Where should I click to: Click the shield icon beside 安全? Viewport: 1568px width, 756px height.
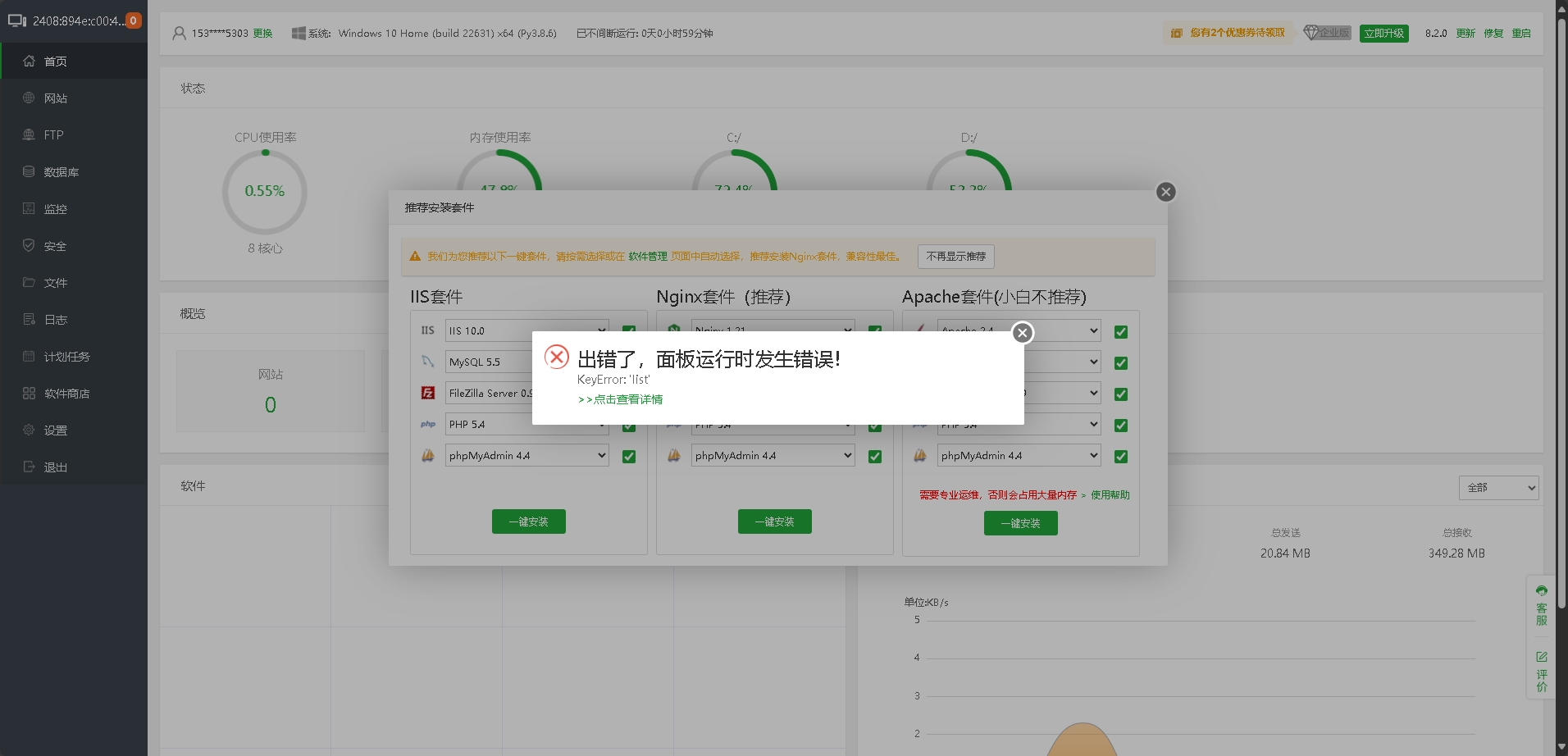(x=29, y=245)
